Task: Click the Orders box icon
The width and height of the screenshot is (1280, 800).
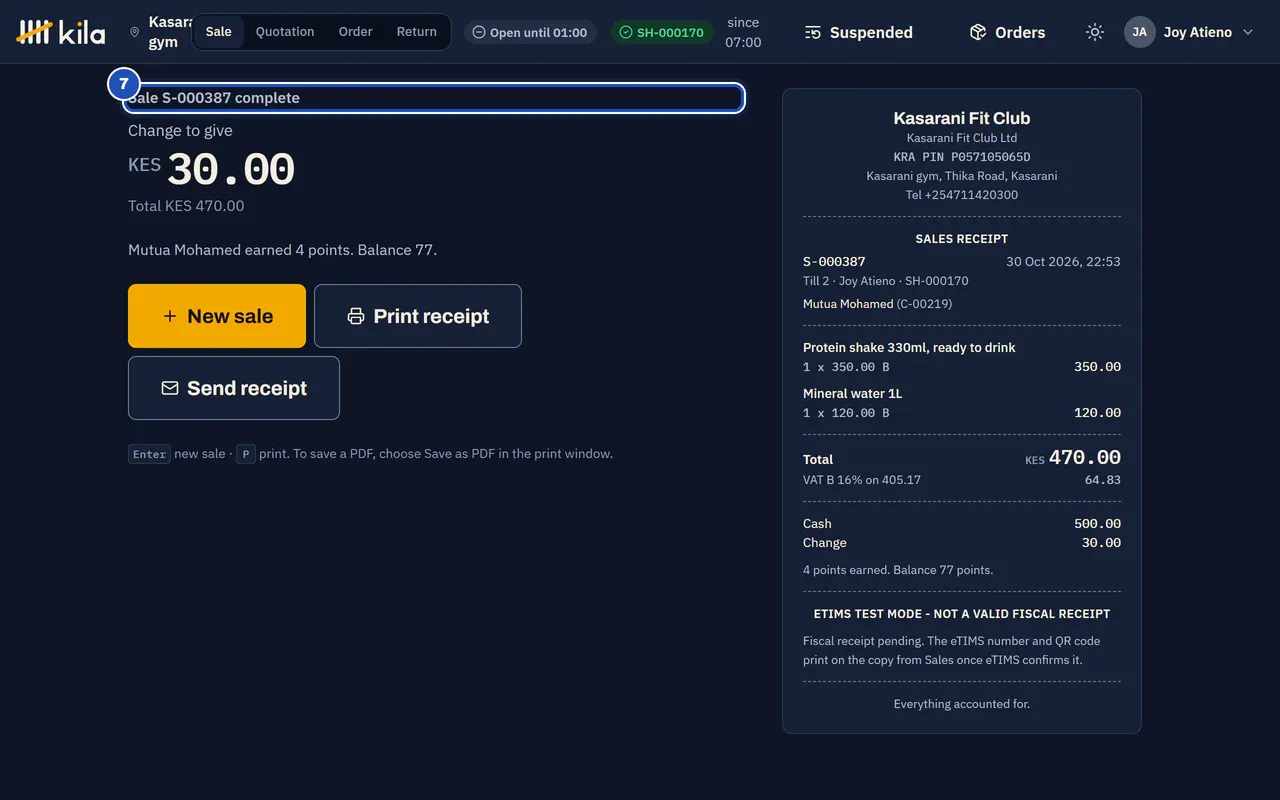Action: point(978,32)
